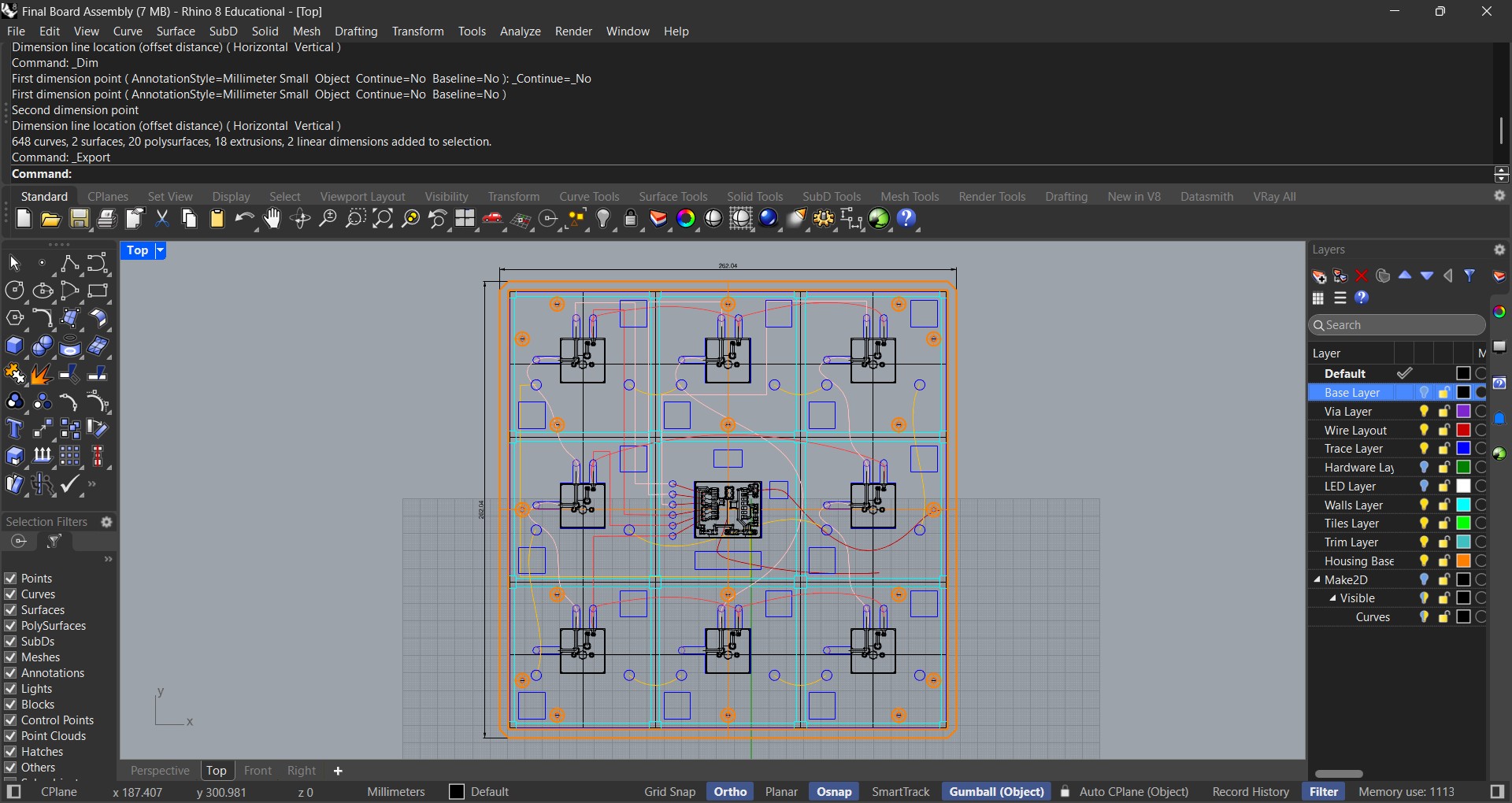Click the select objects arrow tool

(x=14, y=263)
